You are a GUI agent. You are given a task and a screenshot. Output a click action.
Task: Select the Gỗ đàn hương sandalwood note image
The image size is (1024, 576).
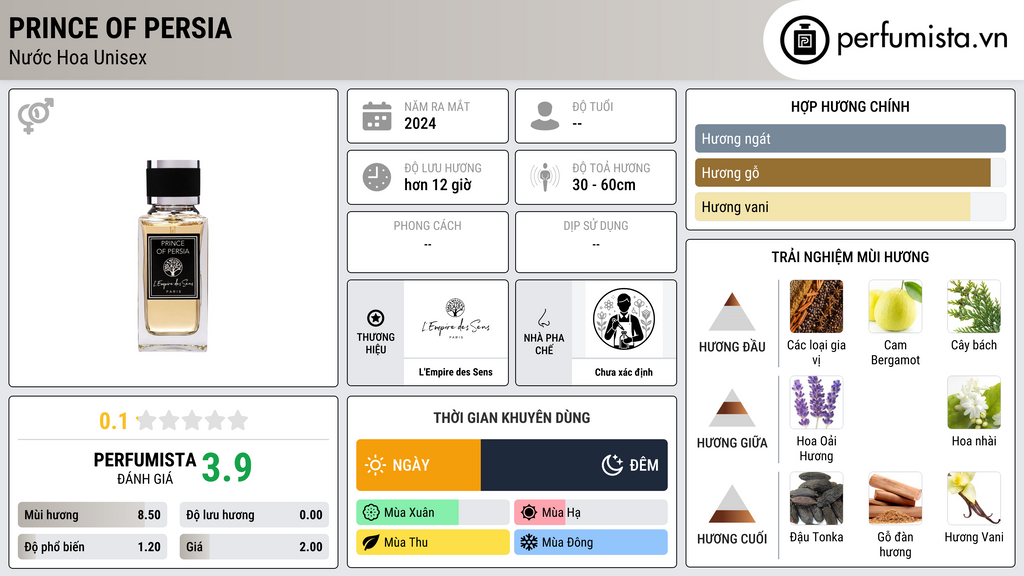tap(895, 498)
